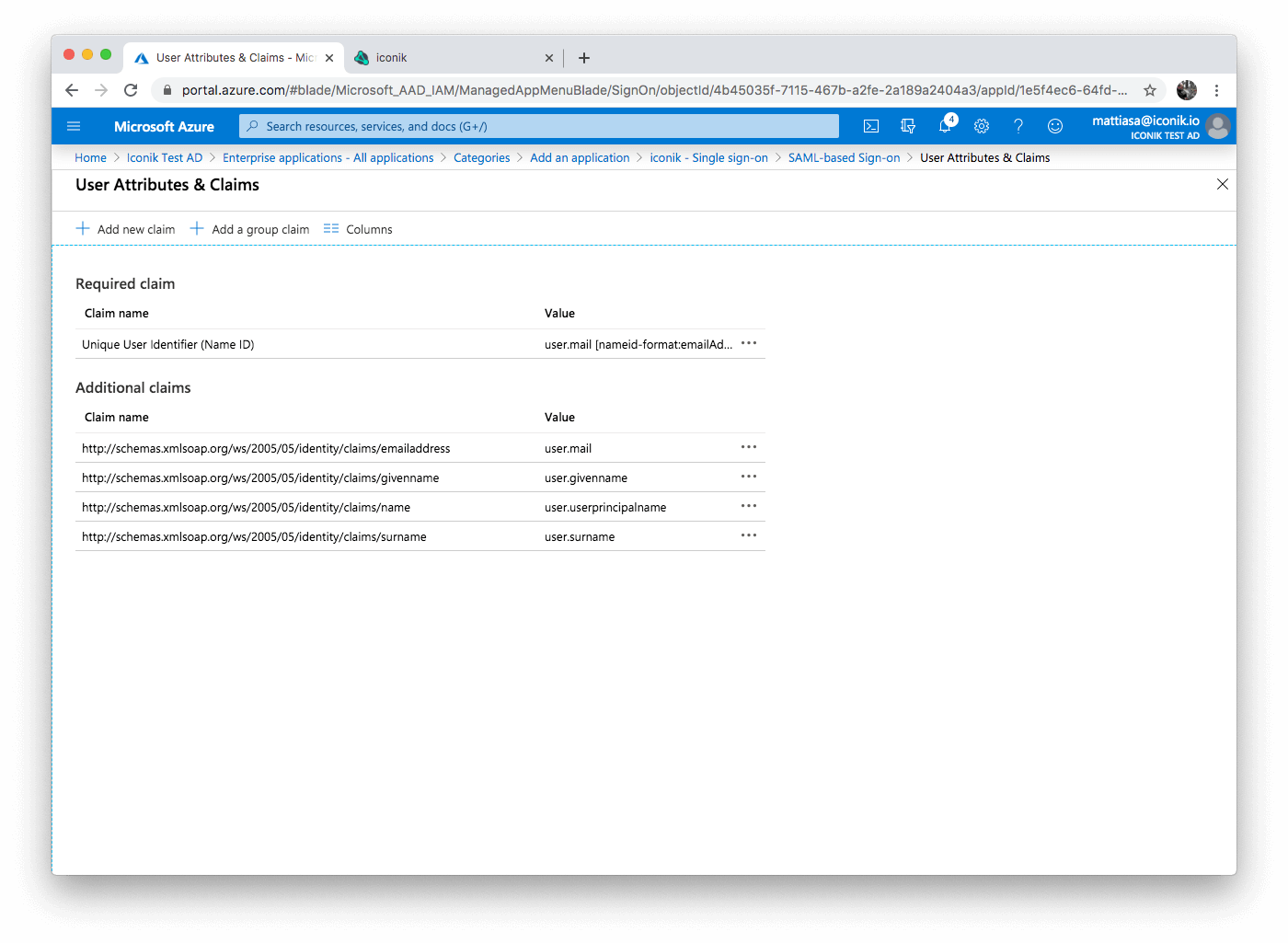Open ellipsis menu for the givenname claim
1288x943 pixels.
coord(748,477)
